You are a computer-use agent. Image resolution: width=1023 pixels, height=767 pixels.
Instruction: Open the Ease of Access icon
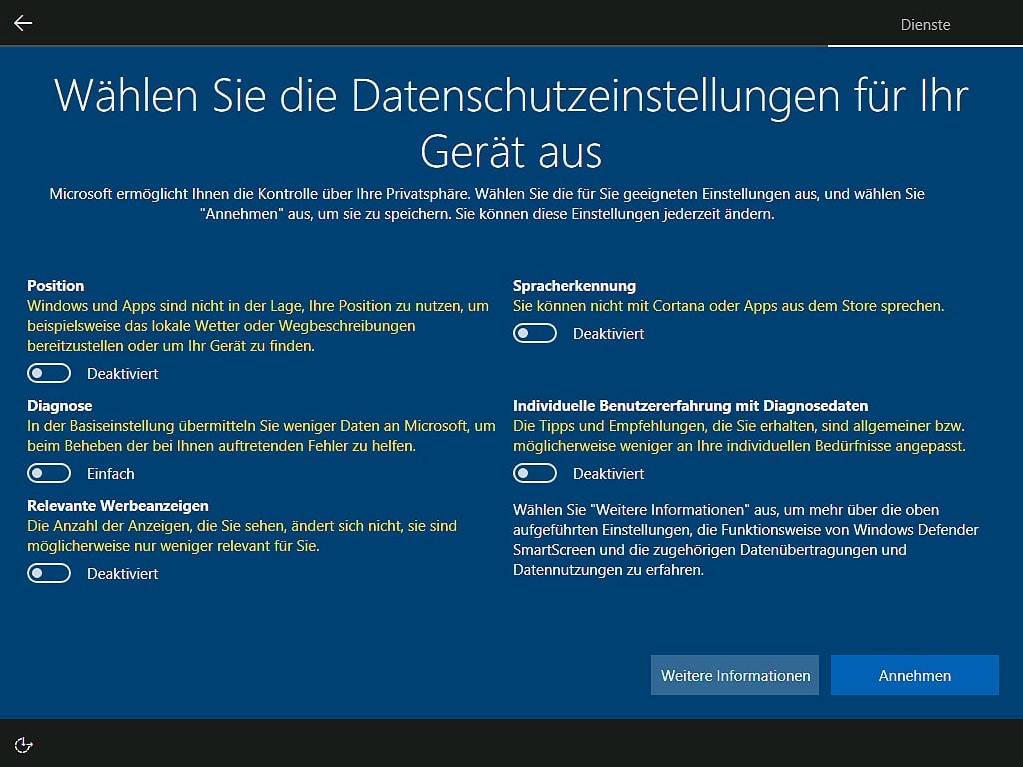coord(23,744)
